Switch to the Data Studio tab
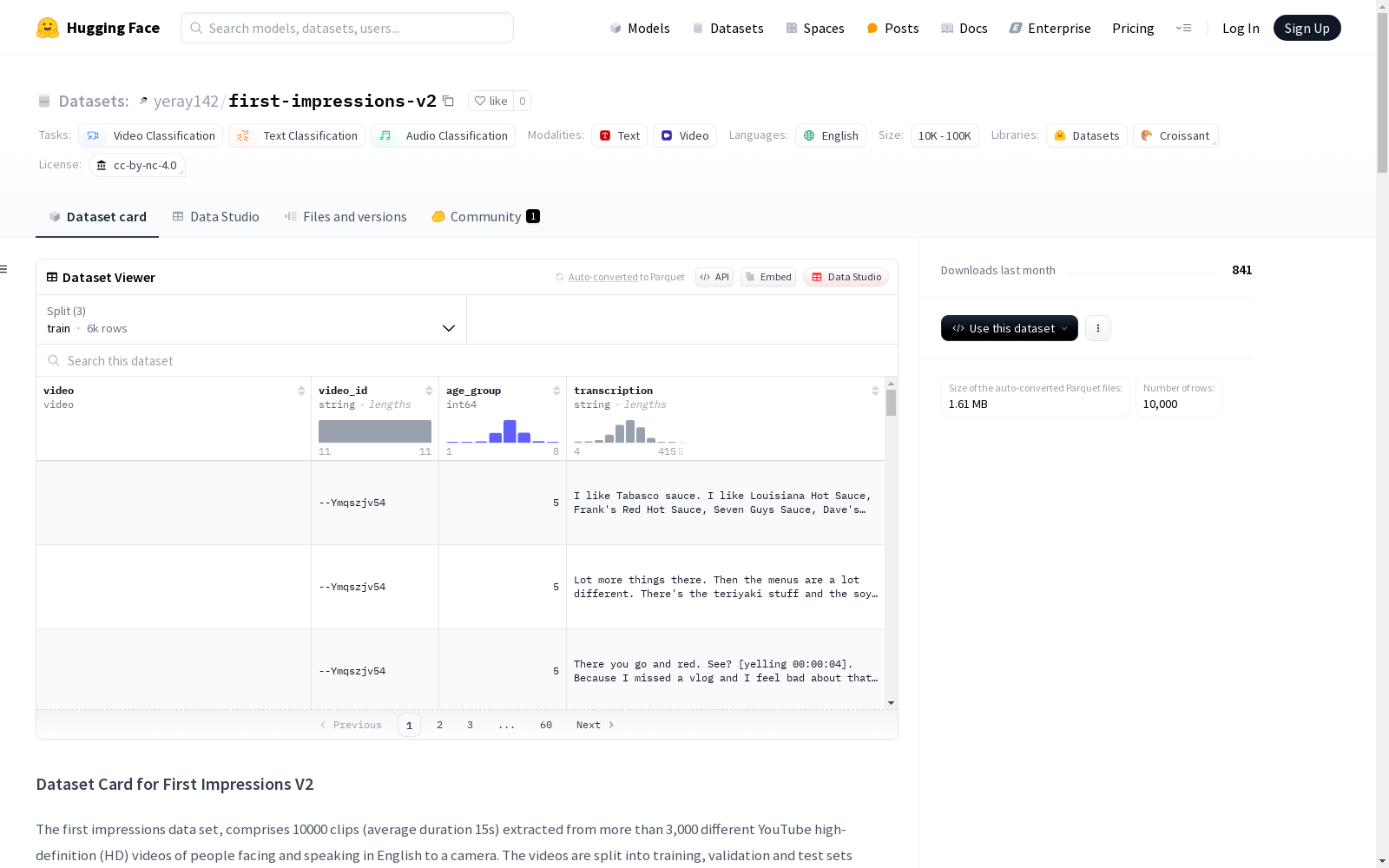 pos(216,217)
